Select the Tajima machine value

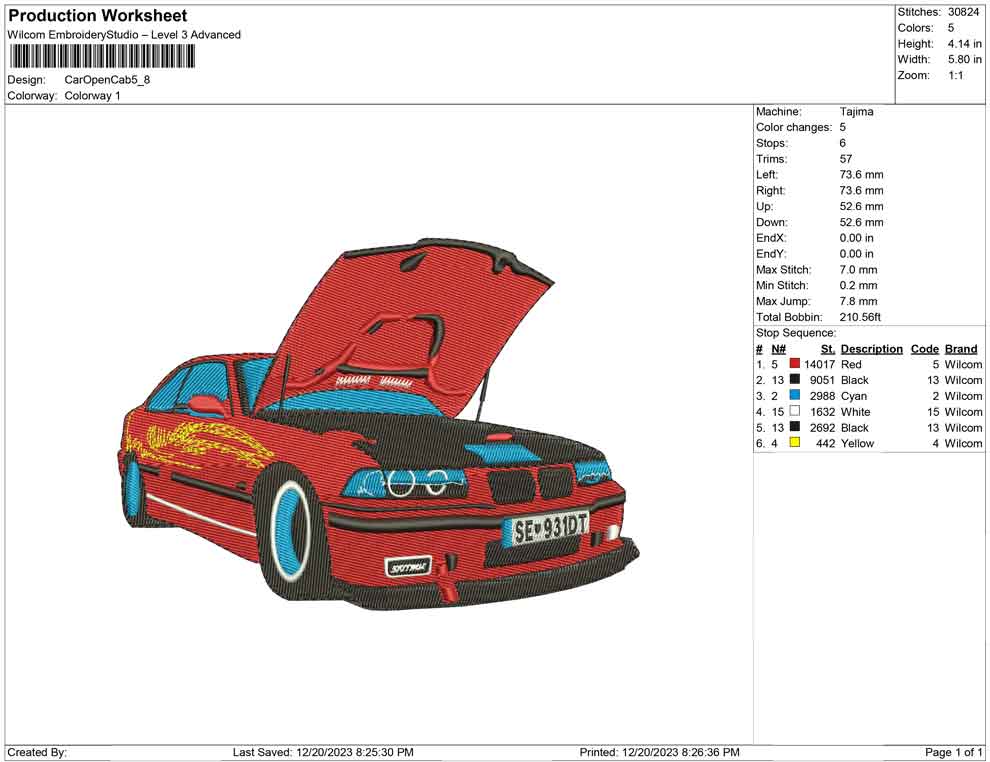click(x=856, y=112)
